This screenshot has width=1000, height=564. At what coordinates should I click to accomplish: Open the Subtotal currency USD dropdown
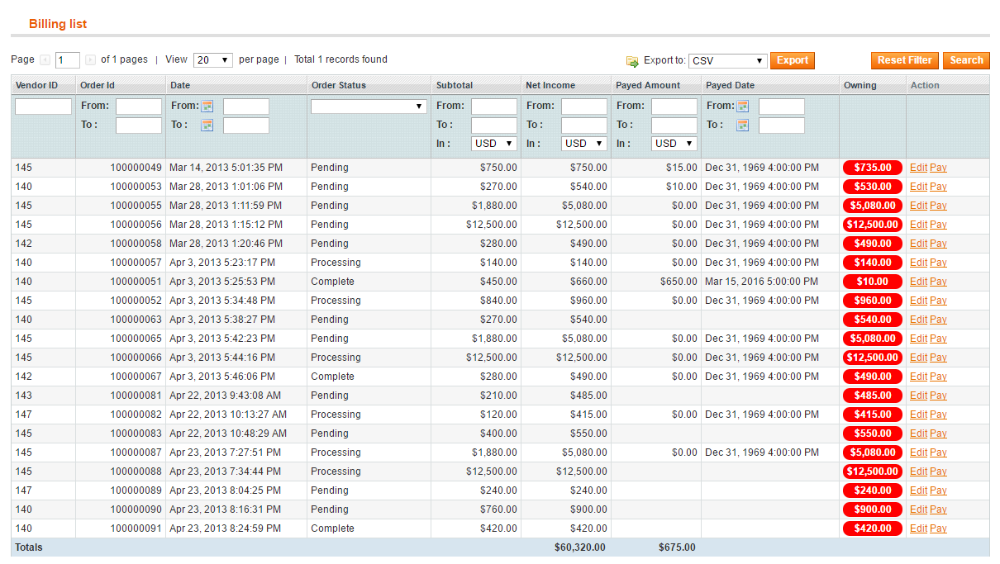click(494, 144)
